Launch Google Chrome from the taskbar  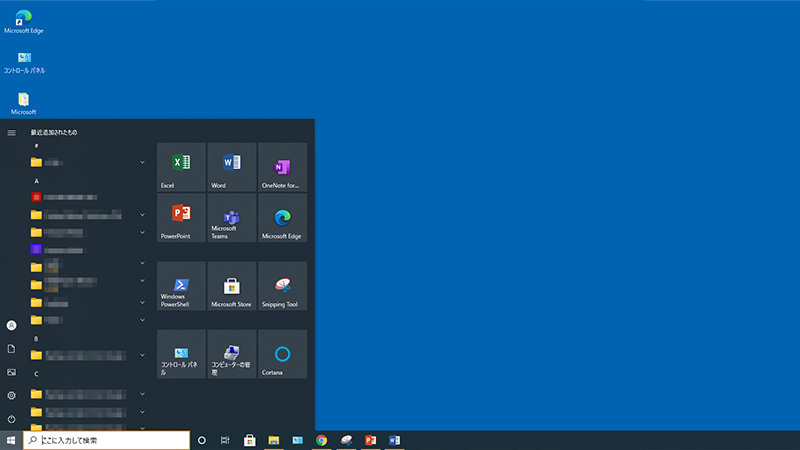321,440
